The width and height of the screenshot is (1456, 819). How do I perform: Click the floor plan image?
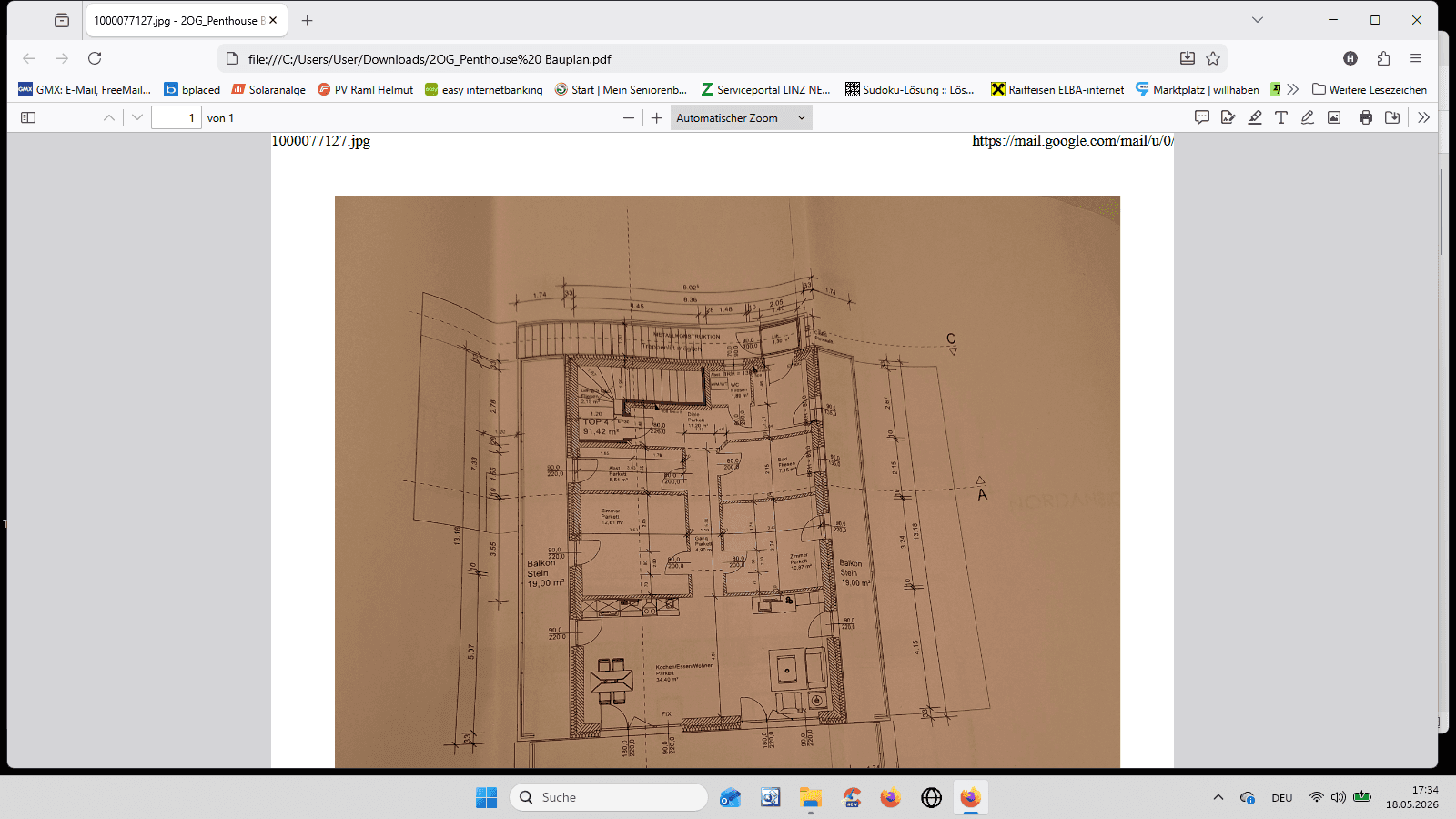[x=727, y=481]
